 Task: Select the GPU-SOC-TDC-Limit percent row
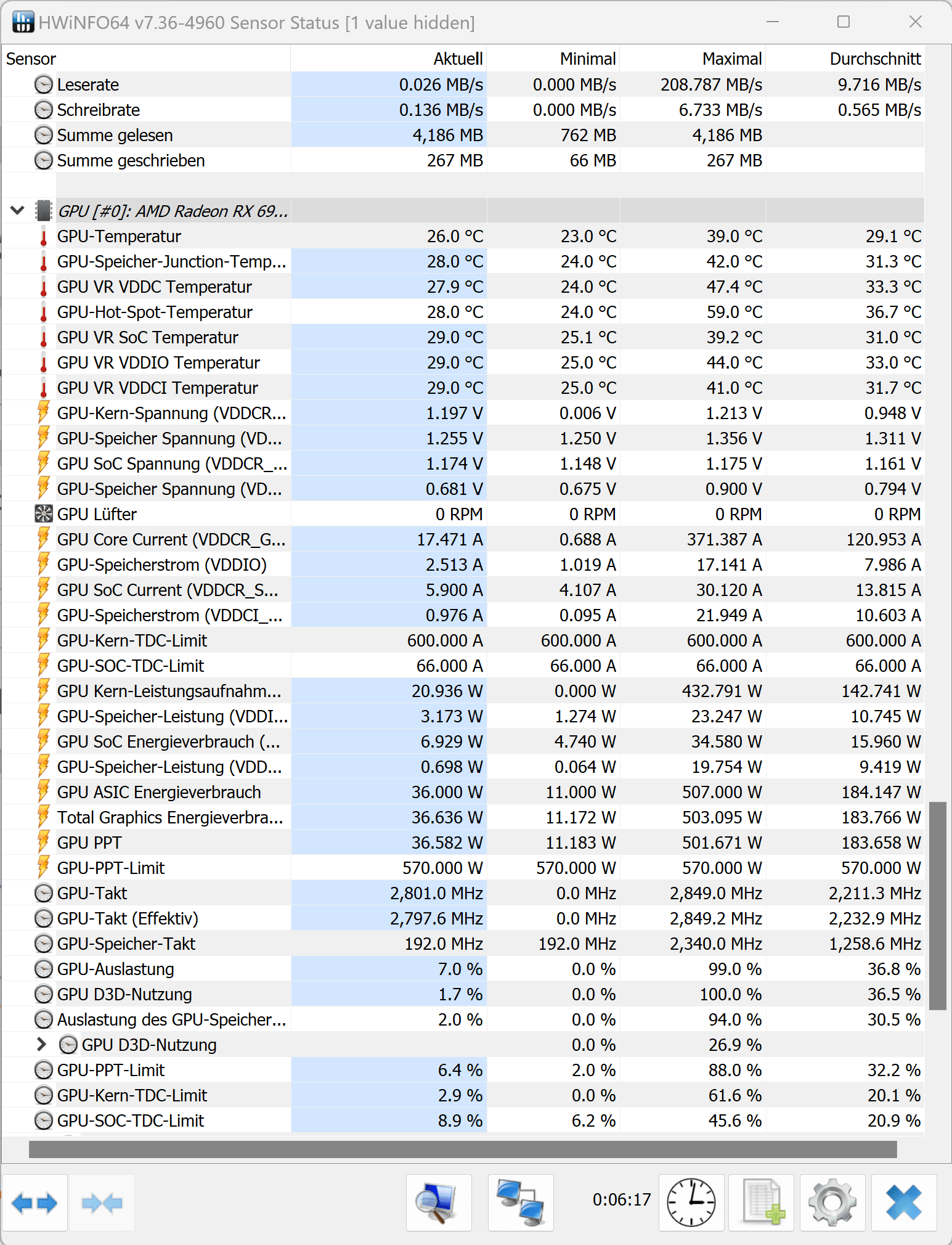click(x=463, y=1120)
